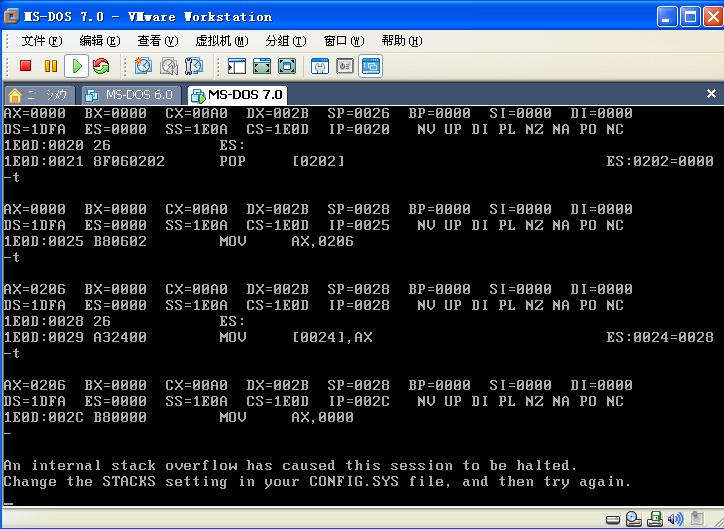Screen dimensions: 724x529
Task: Open the 窗口(W) menu
Action: (x=344, y=41)
